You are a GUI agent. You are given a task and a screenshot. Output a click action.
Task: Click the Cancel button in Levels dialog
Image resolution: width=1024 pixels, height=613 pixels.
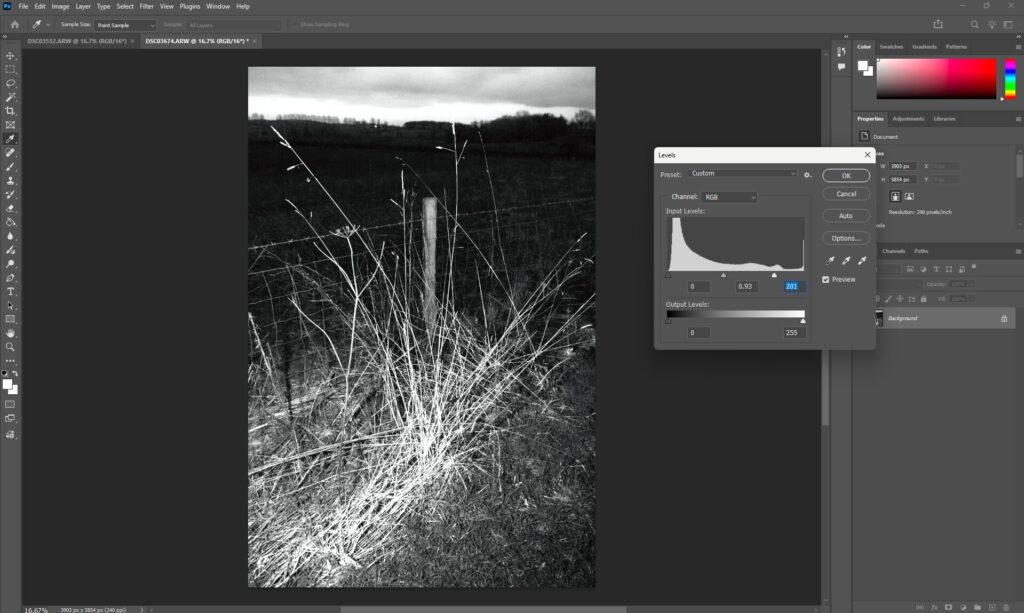[x=846, y=194]
